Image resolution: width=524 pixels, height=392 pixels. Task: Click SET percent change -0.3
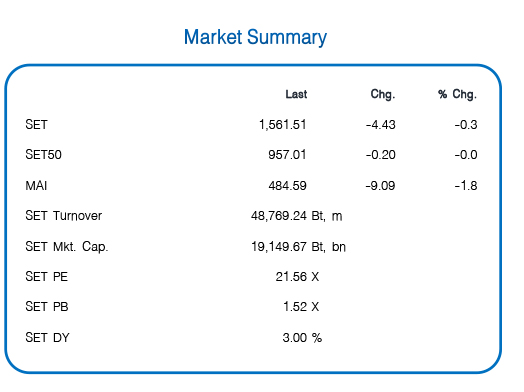(x=466, y=125)
